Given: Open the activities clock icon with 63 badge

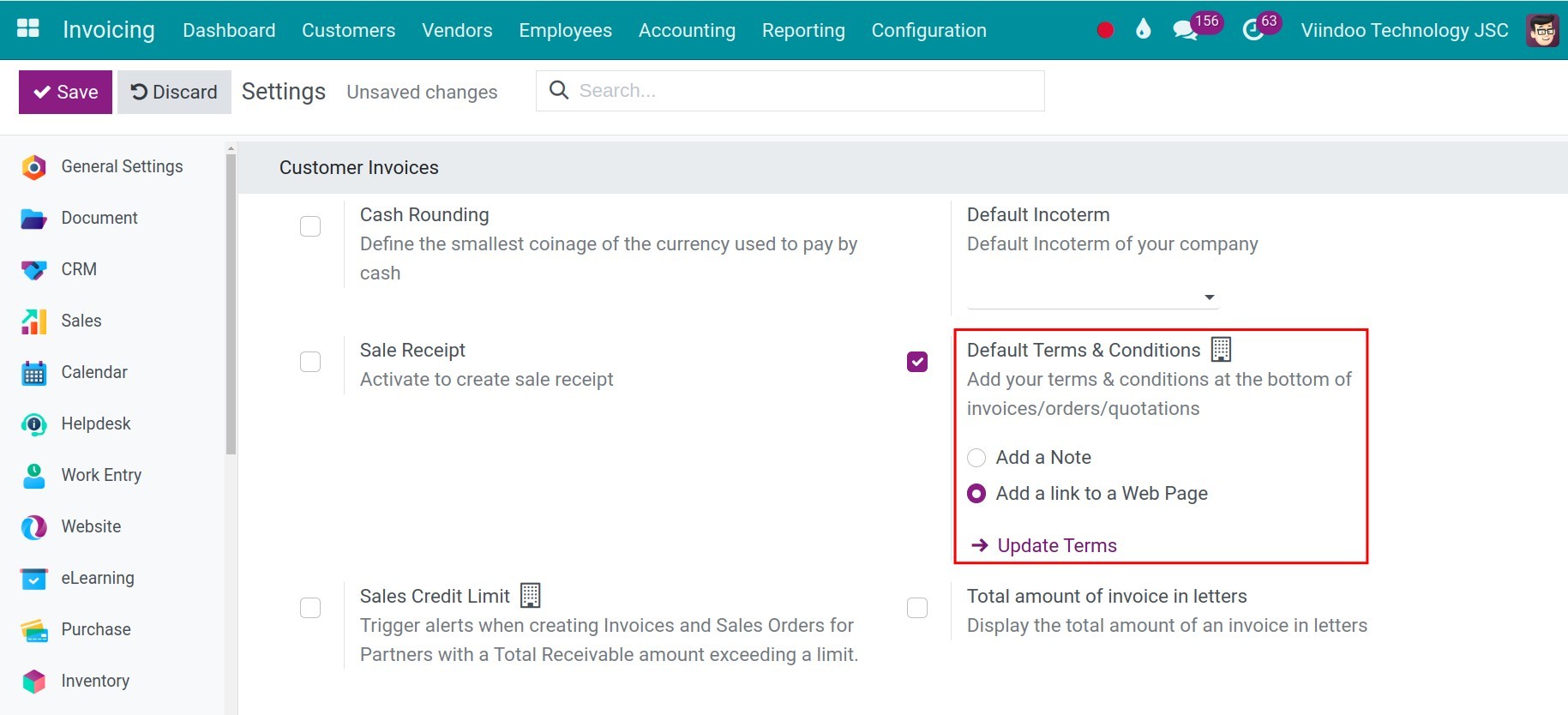Looking at the screenshot, I should (x=1253, y=30).
